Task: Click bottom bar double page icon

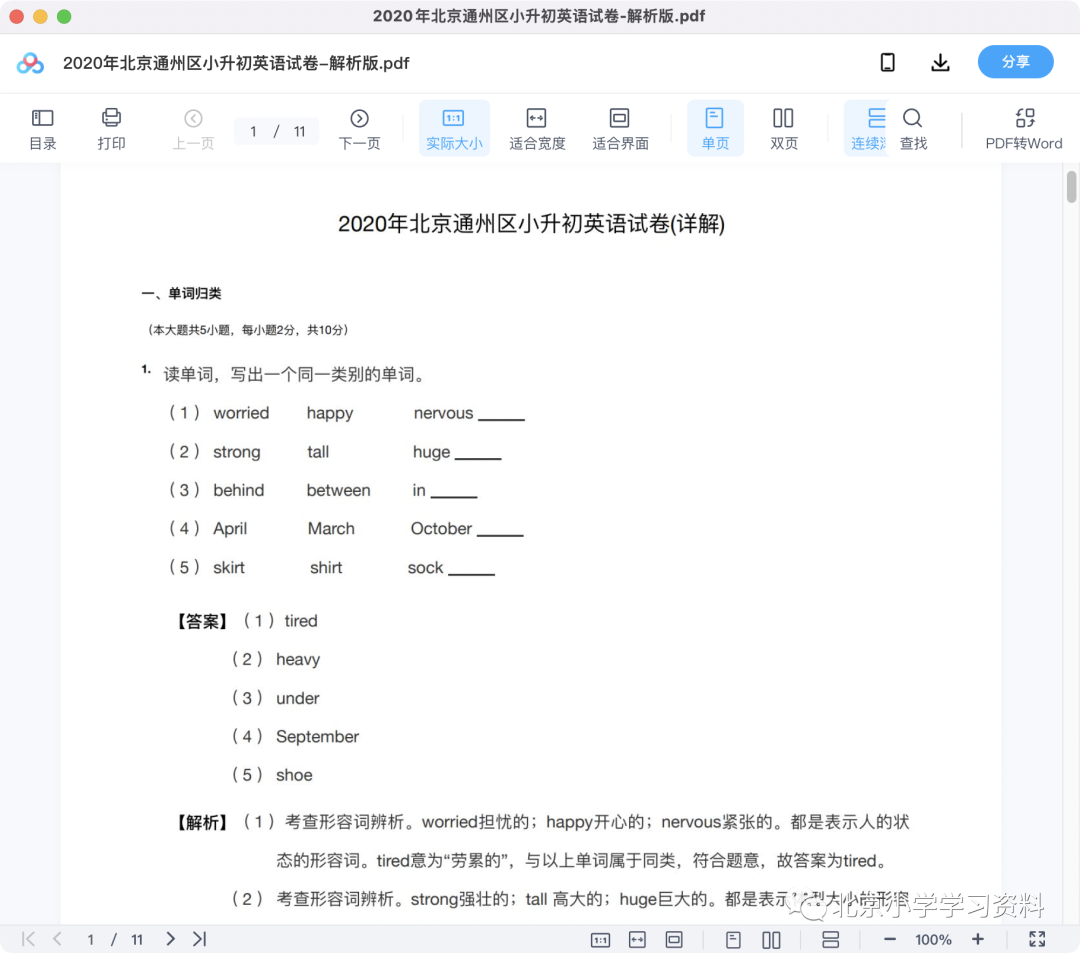Action: click(771, 939)
